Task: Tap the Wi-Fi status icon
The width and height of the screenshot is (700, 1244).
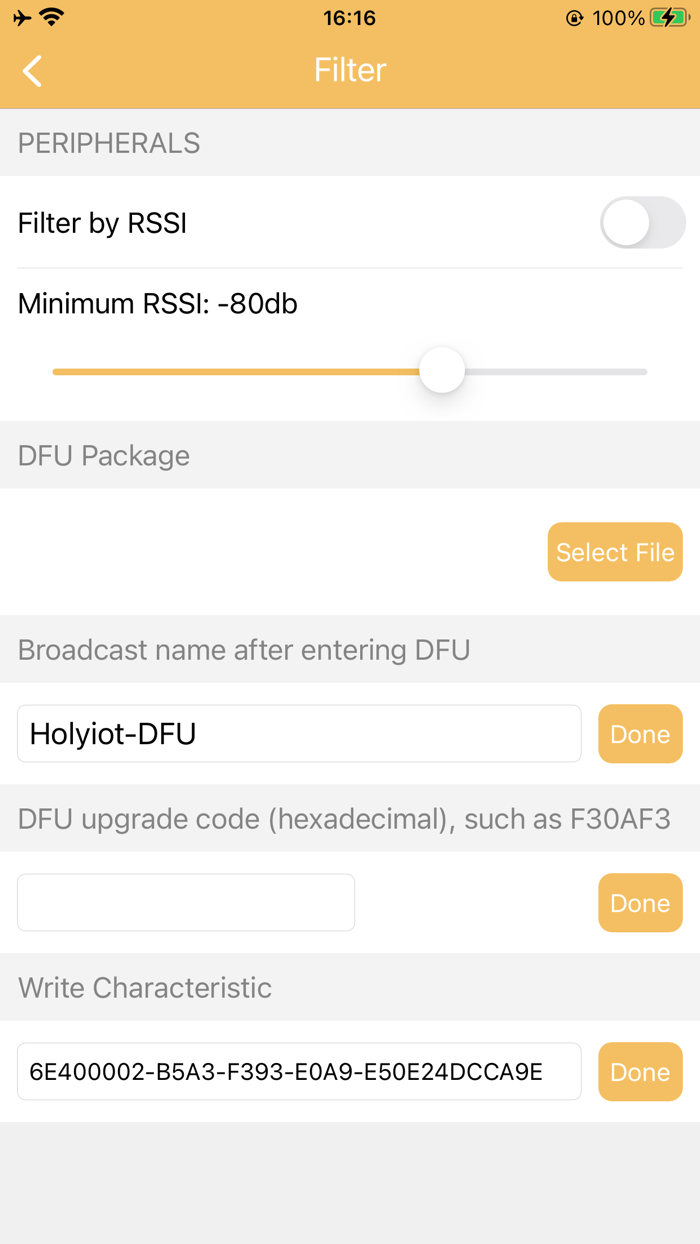Action: point(51,18)
